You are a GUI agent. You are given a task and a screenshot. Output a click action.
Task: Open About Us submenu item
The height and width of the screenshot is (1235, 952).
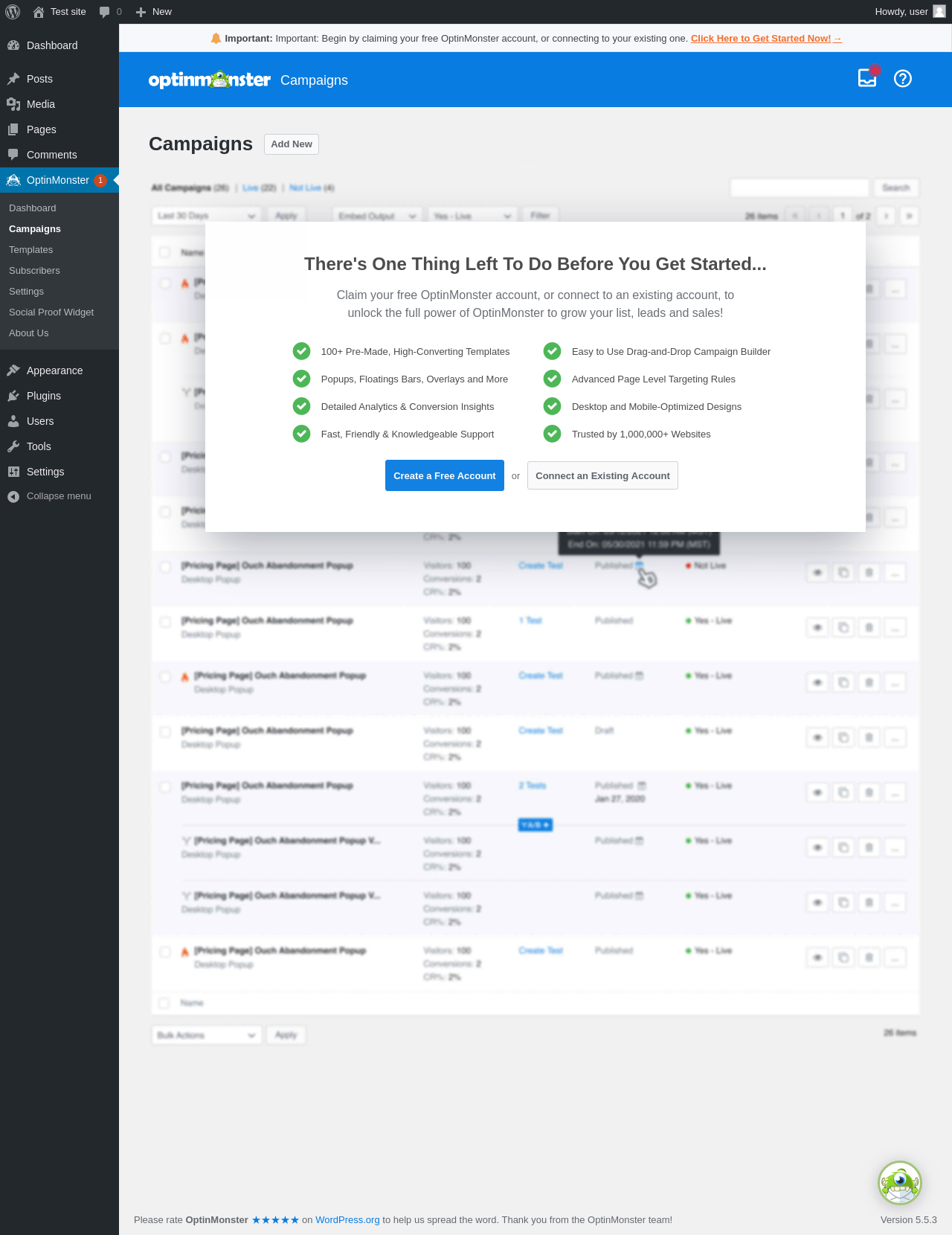28,333
